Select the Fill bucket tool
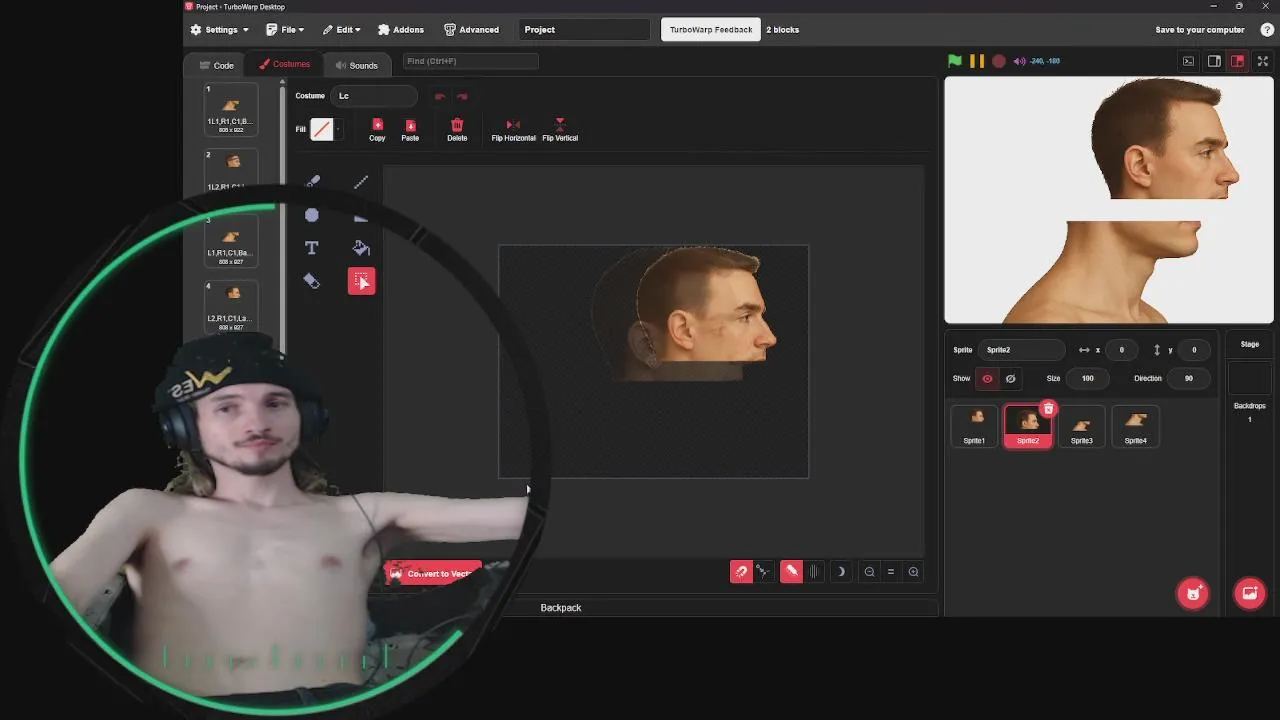Screen dimensions: 1280x720 (x=361, y=248)
